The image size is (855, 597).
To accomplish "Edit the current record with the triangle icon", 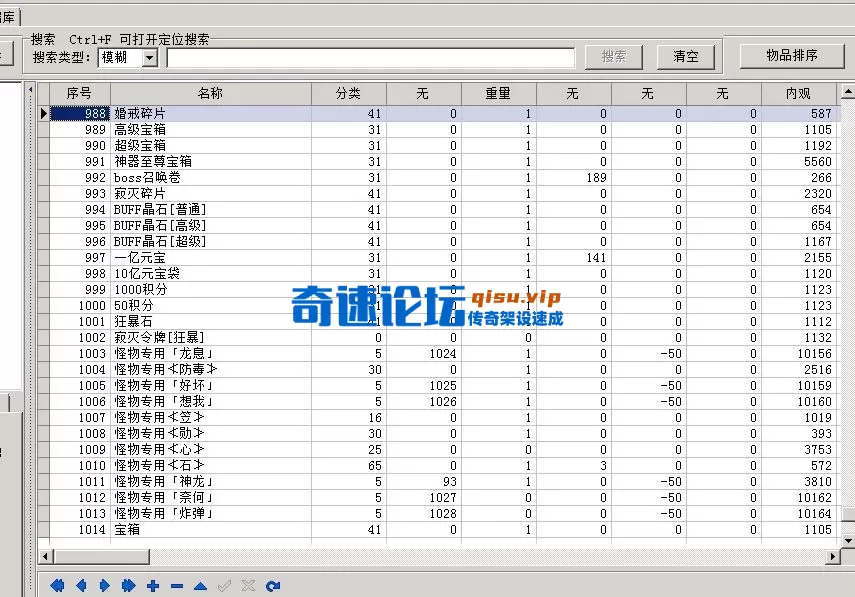I will (199, 585).
